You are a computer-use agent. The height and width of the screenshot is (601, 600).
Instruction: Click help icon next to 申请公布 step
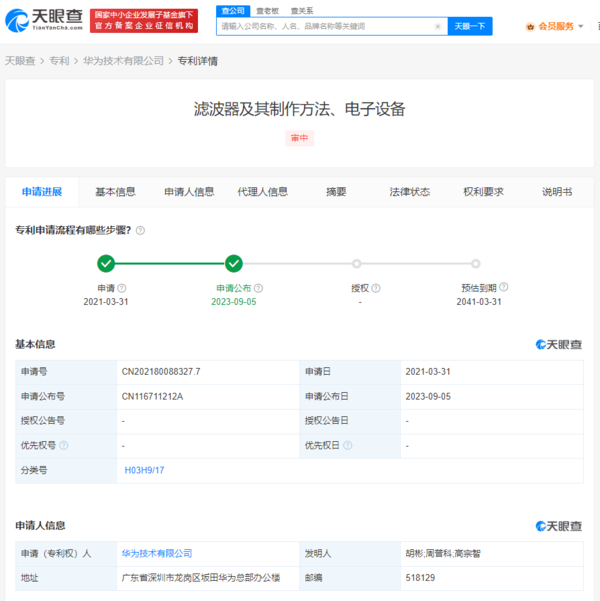coord(259,288)
